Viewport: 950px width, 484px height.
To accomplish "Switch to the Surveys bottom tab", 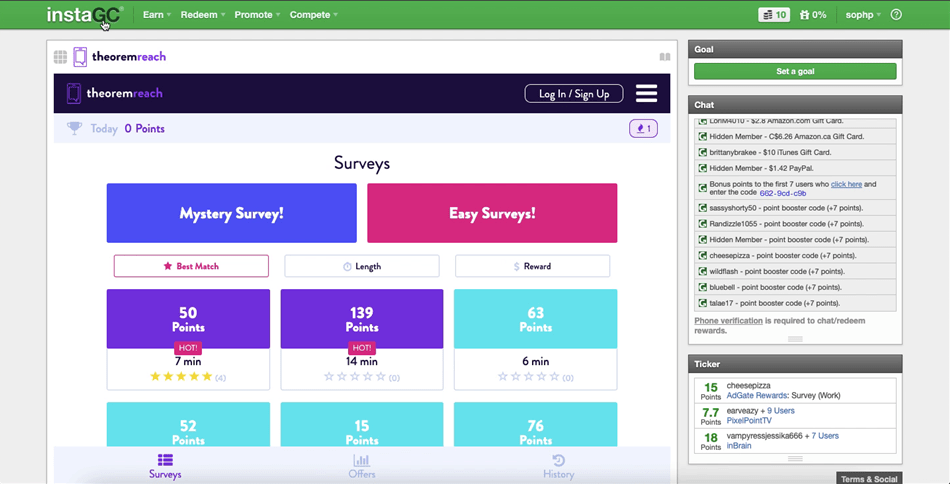I will pyautogui.click(x=165, y=466).
